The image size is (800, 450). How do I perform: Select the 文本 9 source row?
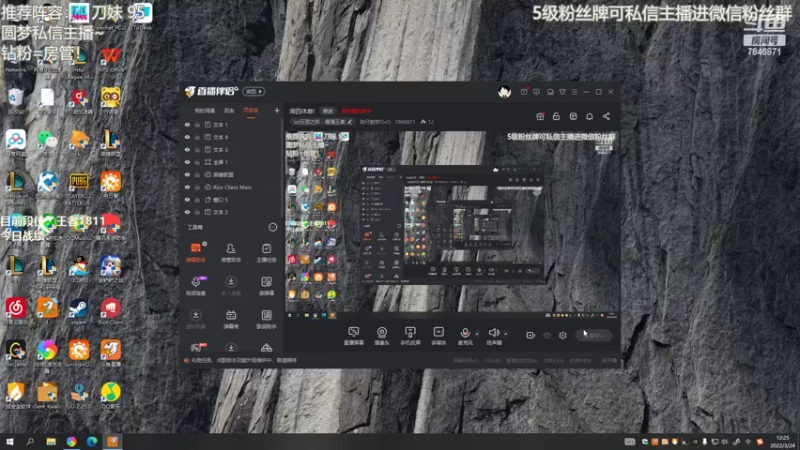(x=232, y=137)
